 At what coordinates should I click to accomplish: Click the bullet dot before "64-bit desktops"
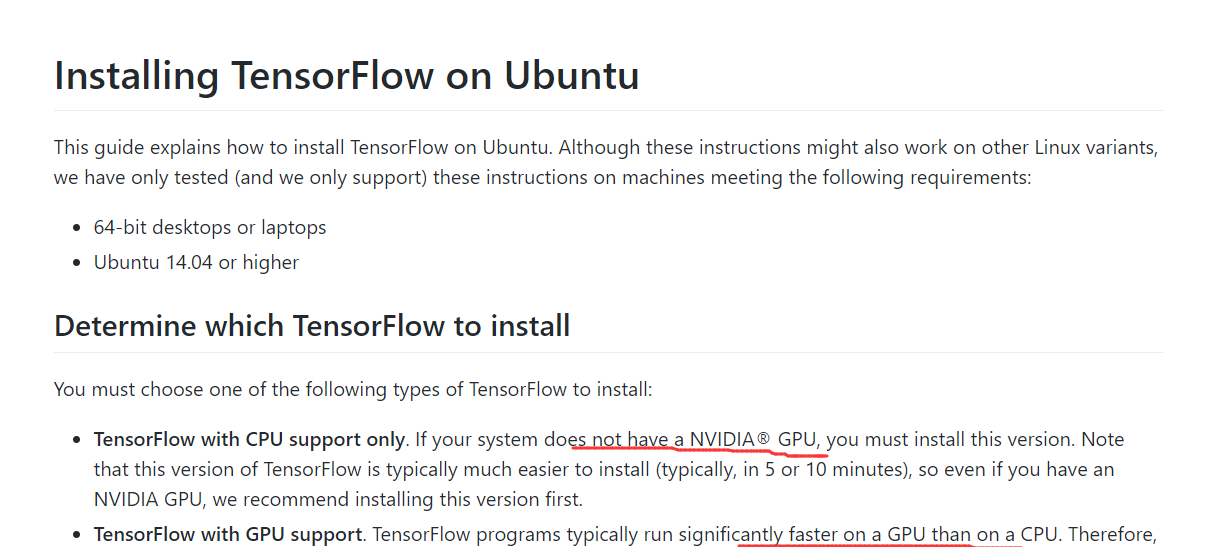tap(78, 228)
